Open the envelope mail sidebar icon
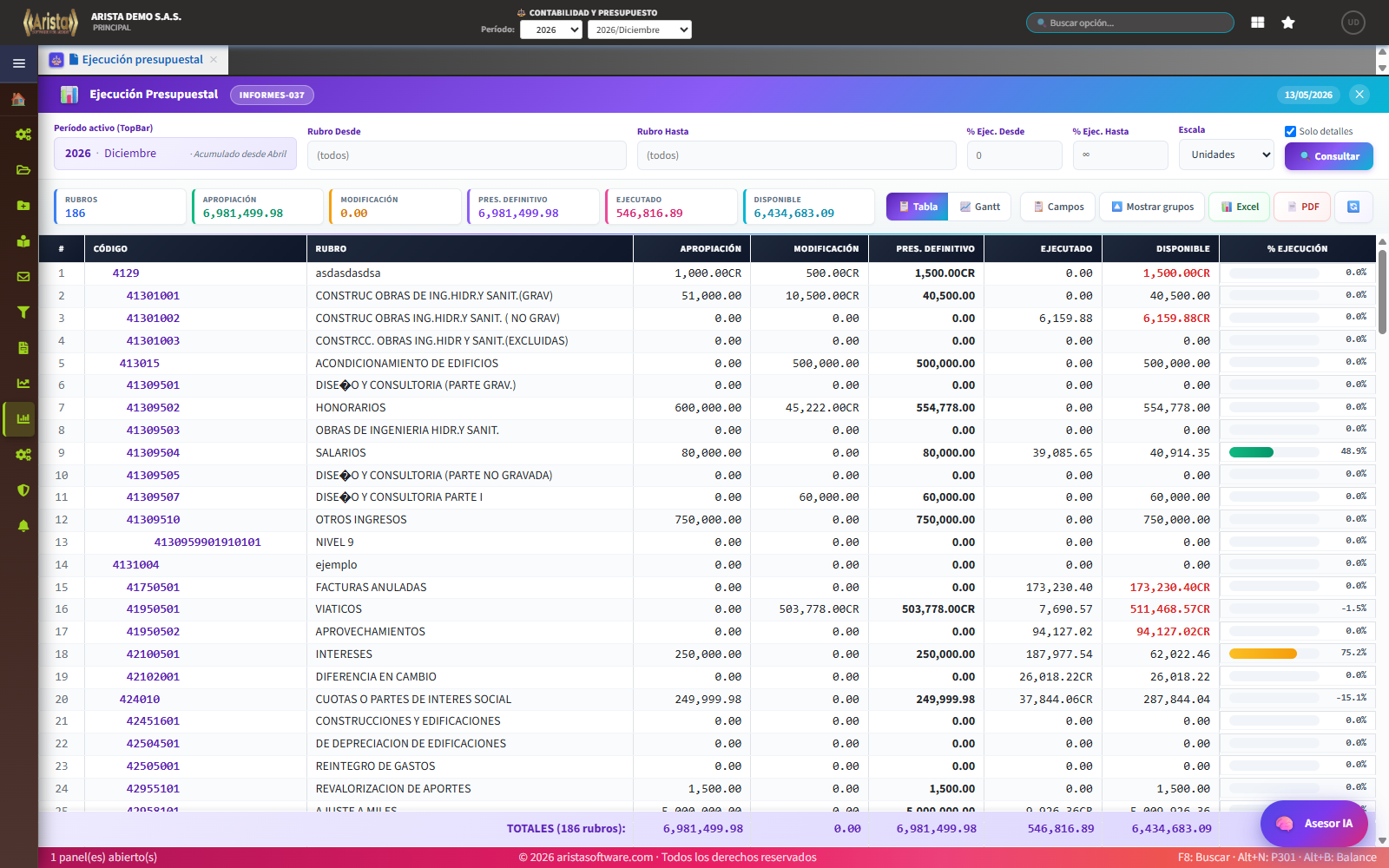Screen dimensions: 1389x868 coord(23,277)
